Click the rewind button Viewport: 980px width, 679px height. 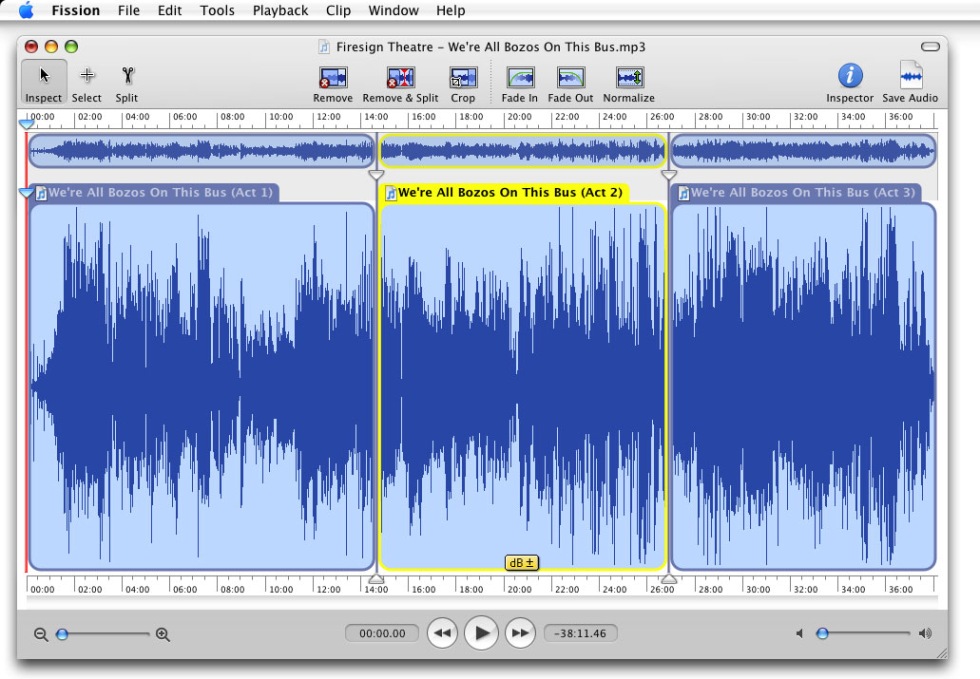point(443,633)
